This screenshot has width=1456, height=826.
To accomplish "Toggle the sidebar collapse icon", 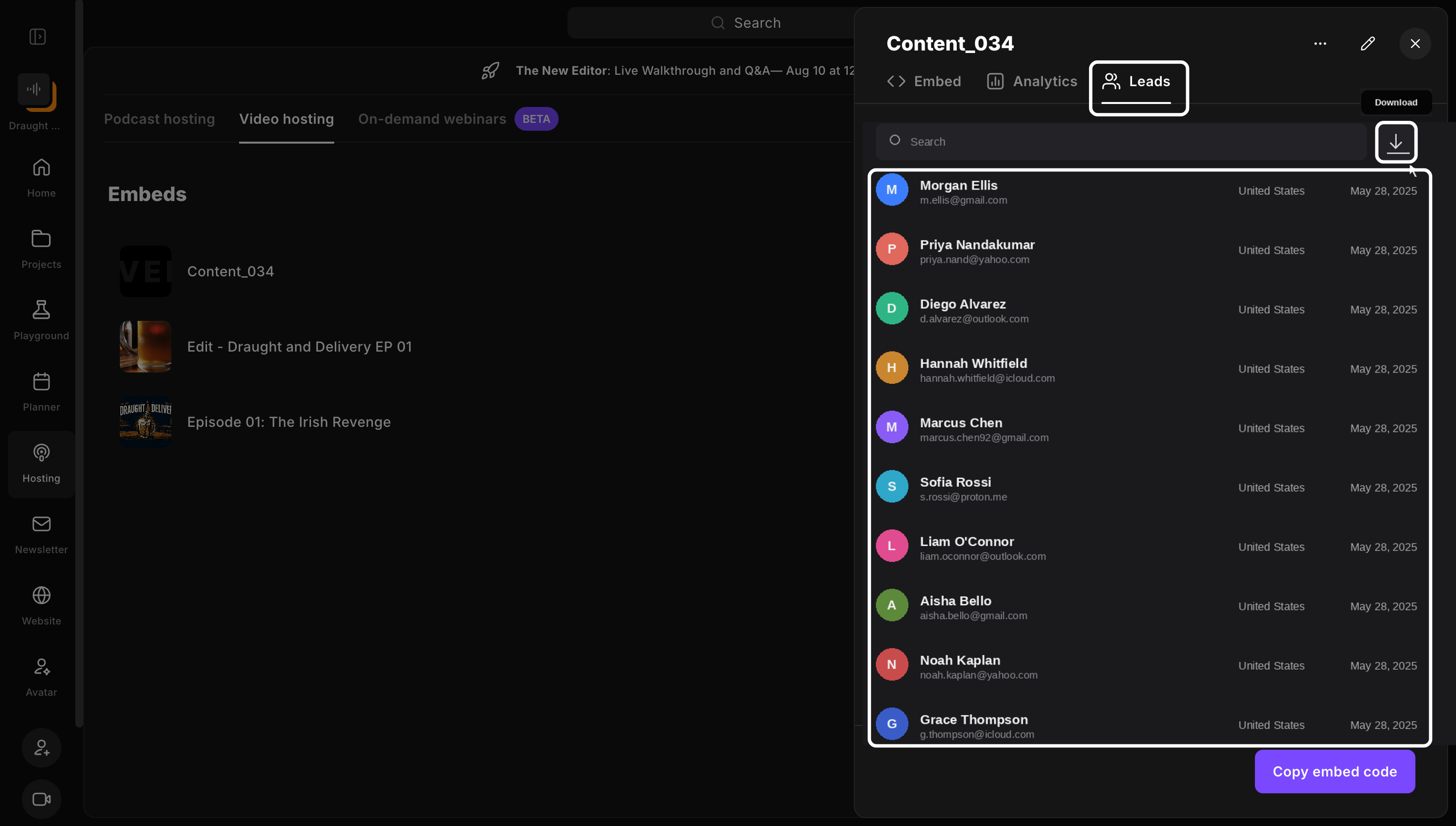I will point(38,37).
